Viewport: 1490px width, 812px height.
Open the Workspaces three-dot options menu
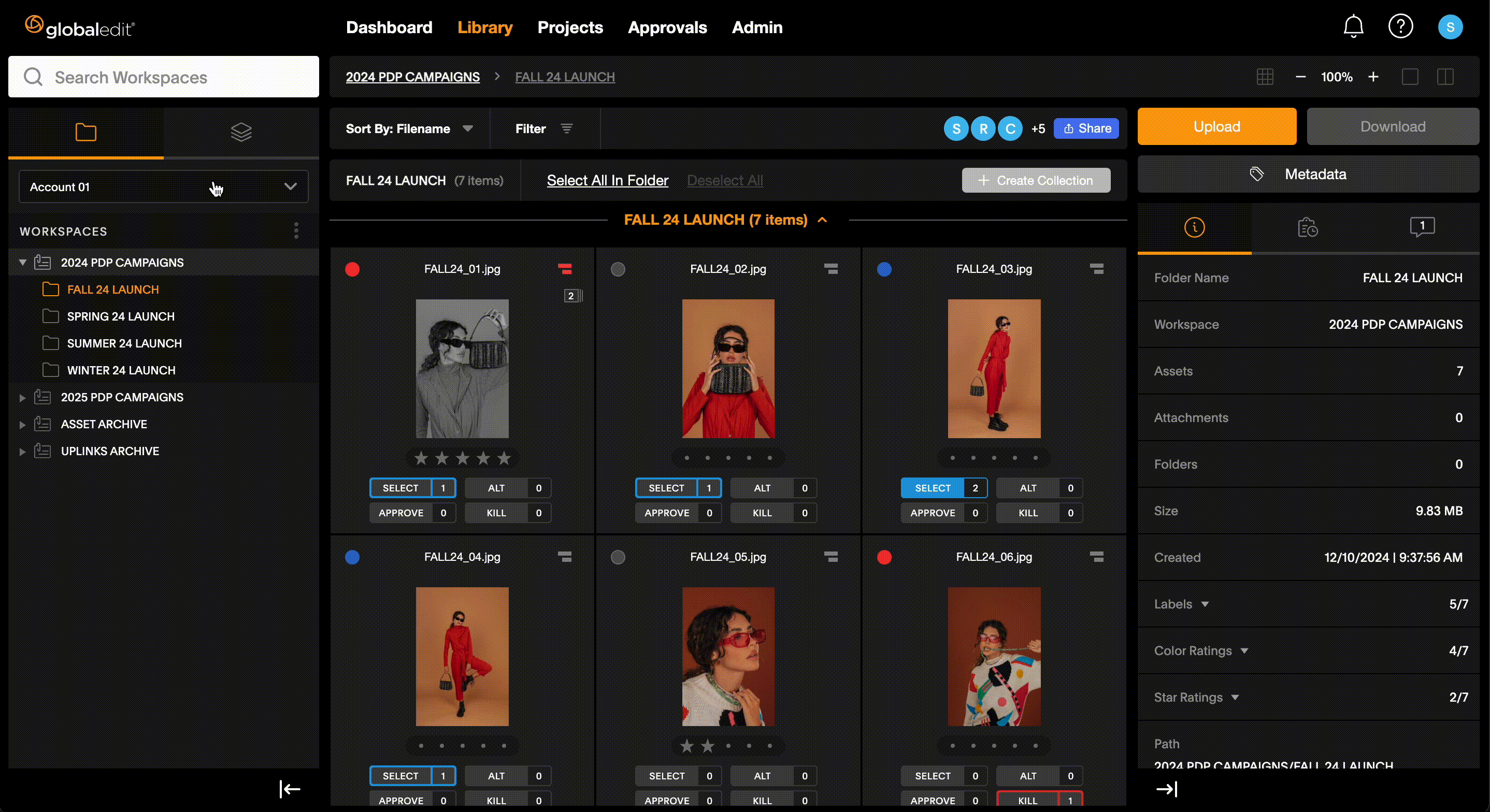click(296, 231)
